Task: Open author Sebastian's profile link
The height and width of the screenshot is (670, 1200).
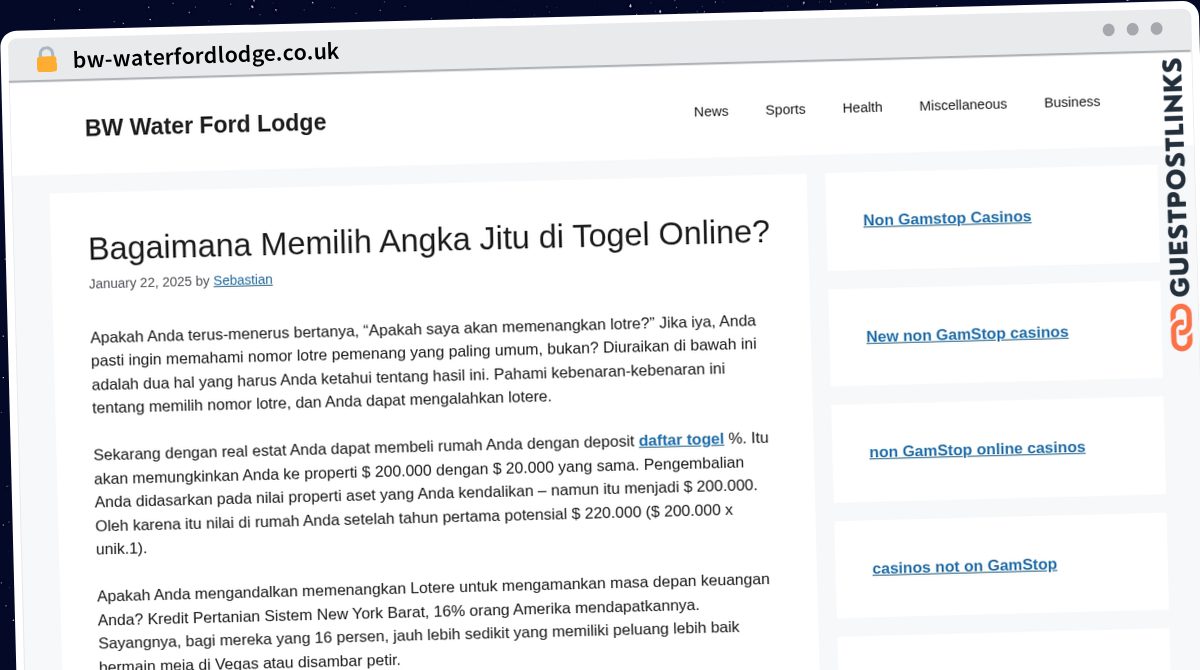Action: click(243, 280)
